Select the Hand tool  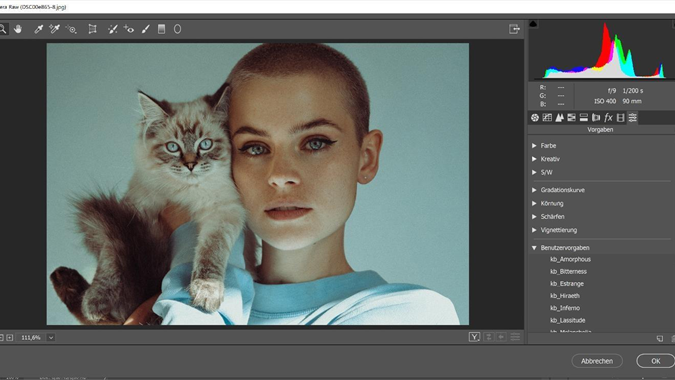tap(18, 29)
